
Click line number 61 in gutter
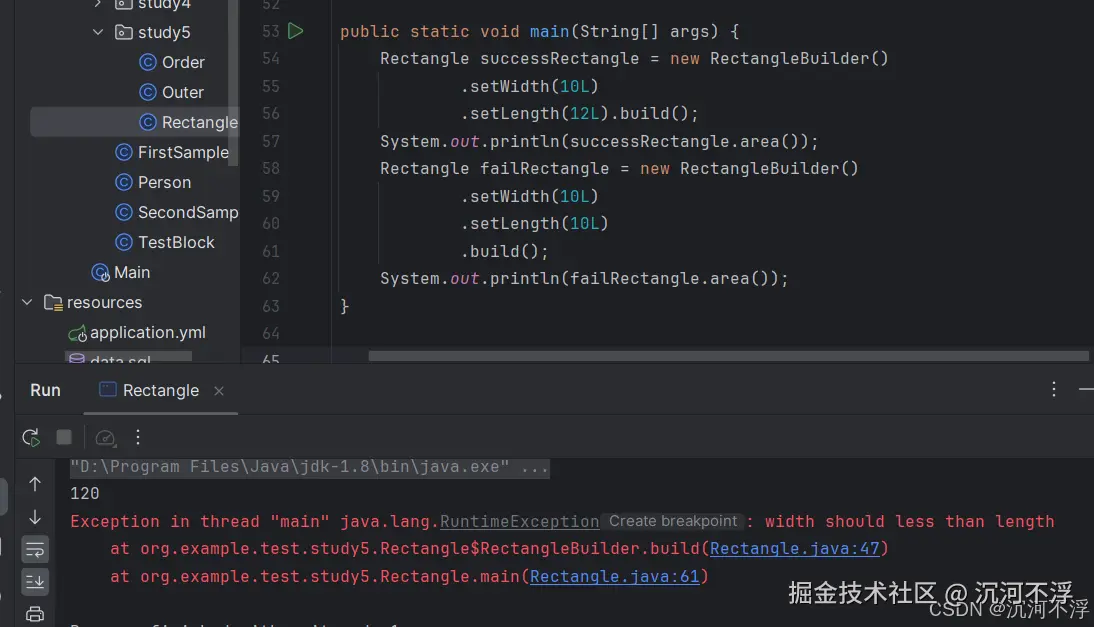pos(271,251)
